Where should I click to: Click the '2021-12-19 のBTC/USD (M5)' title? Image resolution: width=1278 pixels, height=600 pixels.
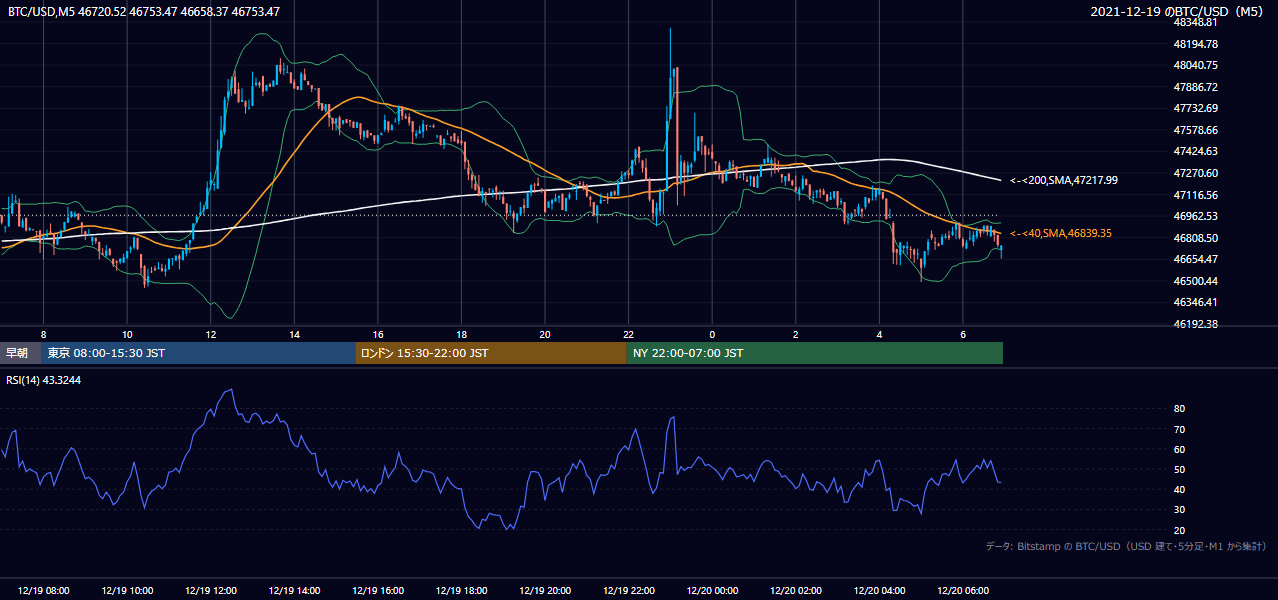(x=1176, y=12)
